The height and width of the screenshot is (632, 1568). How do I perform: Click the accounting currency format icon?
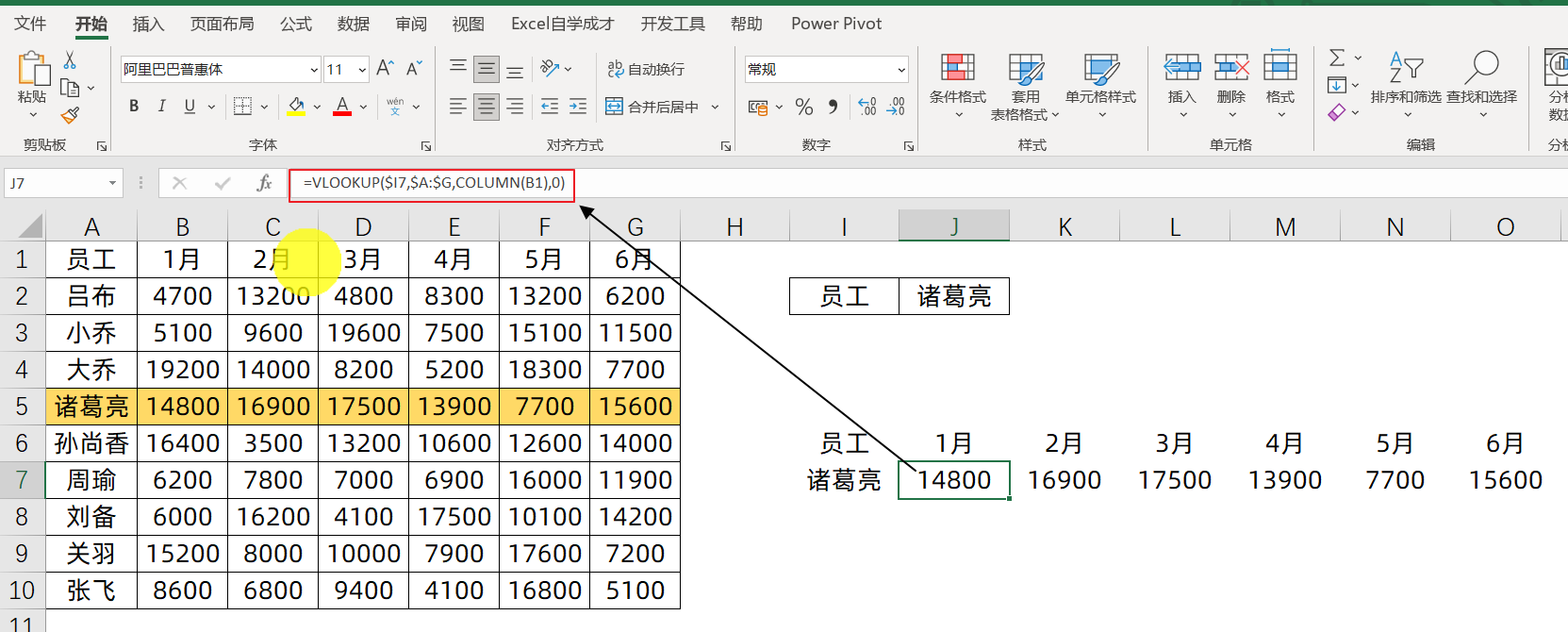pos(758,107)
